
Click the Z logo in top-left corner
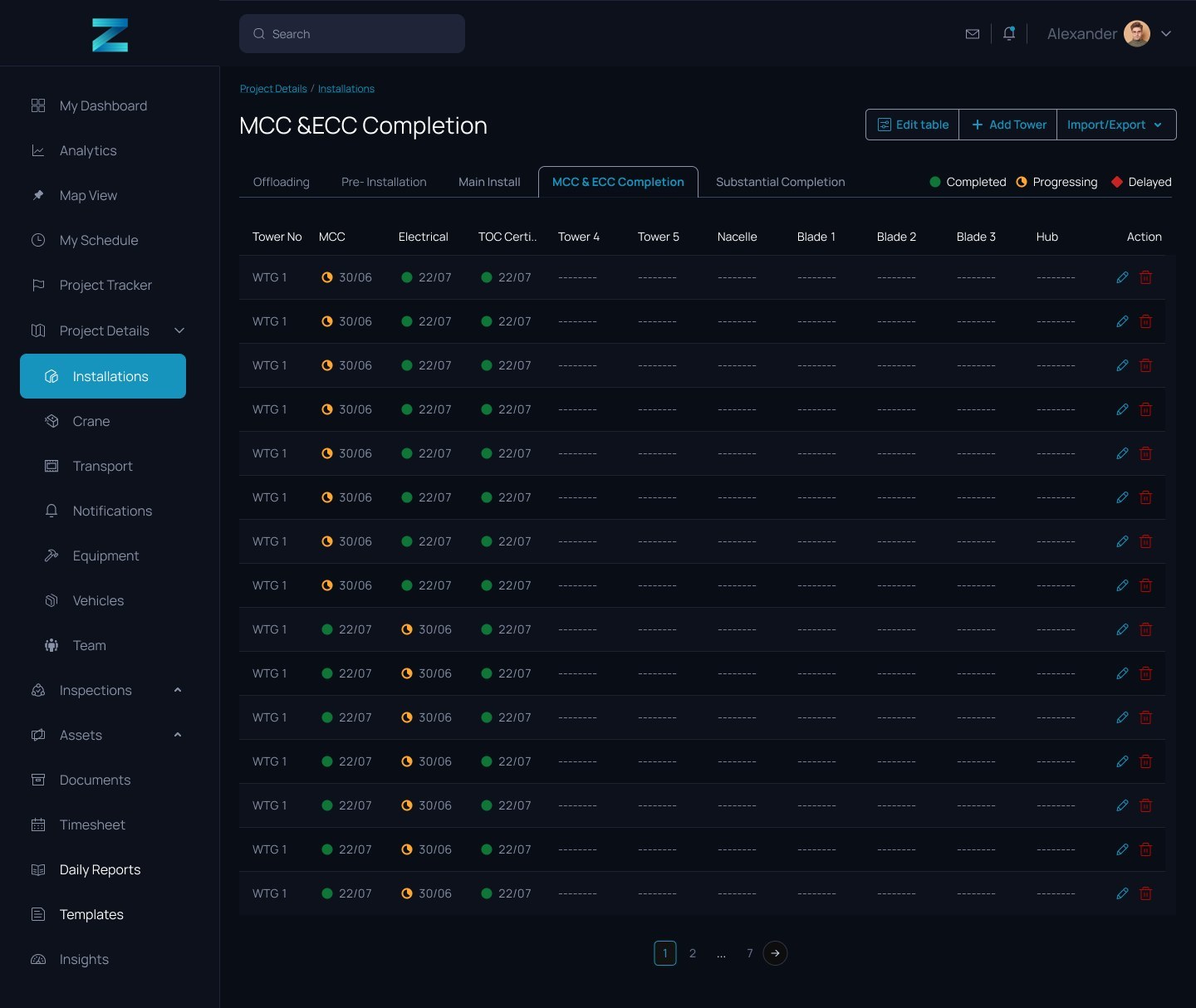[x=110, y=35]
